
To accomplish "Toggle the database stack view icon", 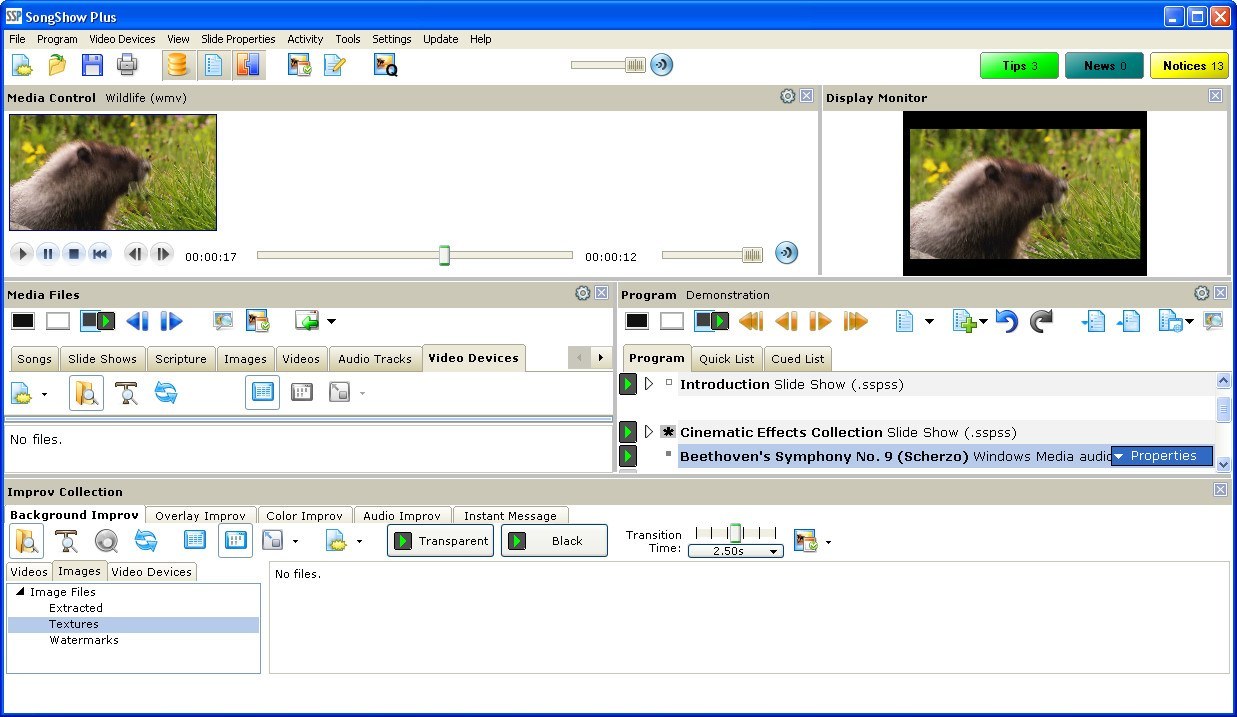I will click(x=178, y=66).
